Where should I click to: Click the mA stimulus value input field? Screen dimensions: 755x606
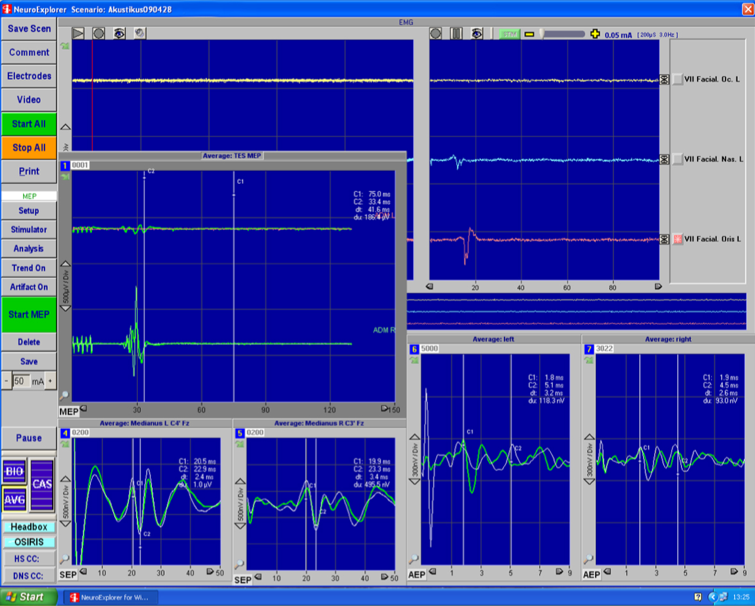[22, 381]
